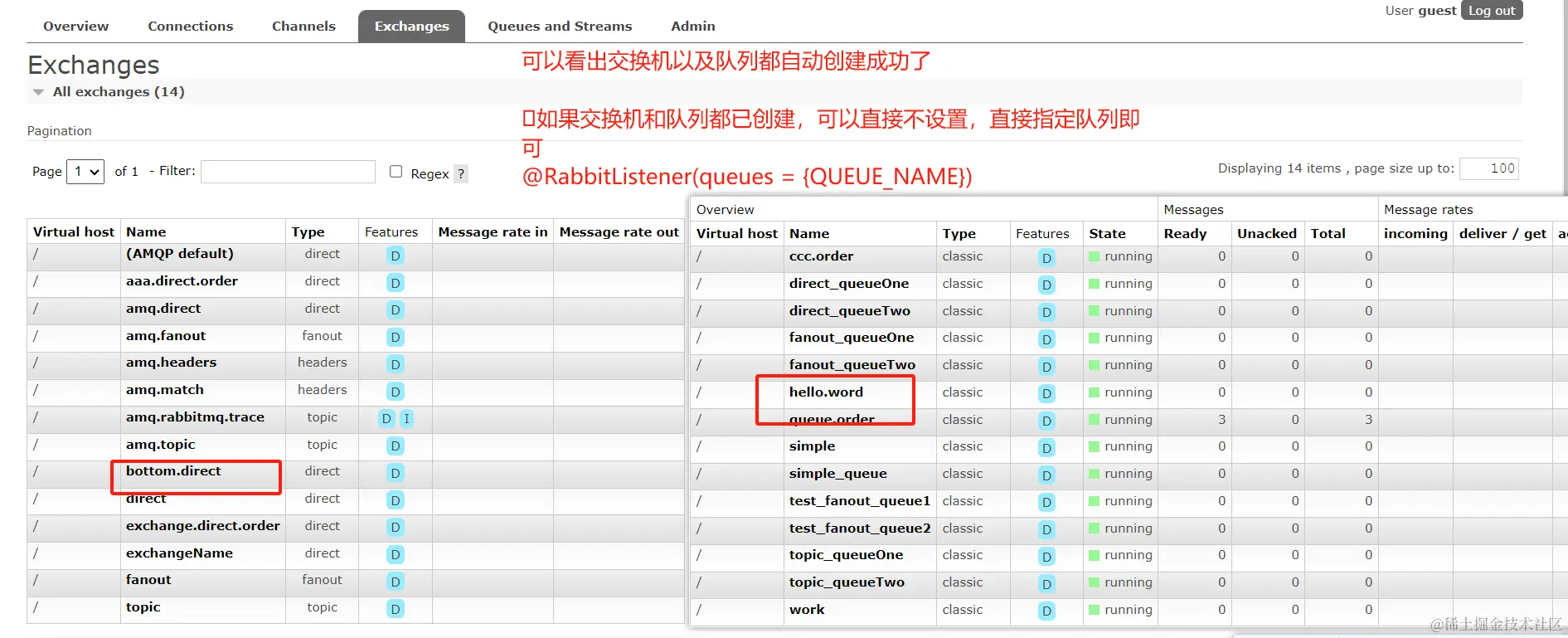Screen dimensions: 1568x638
Task: Click the internal I badge for amq.rabbitmq.trace
Action: point(406,419)
